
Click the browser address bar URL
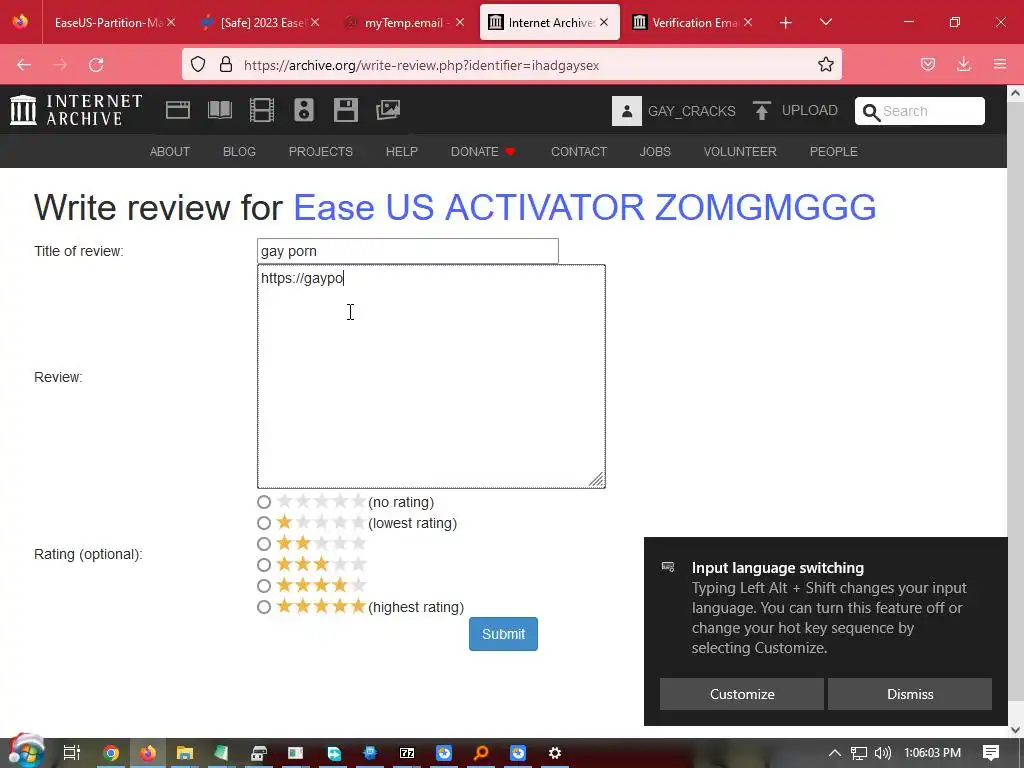tap(421, 65)
